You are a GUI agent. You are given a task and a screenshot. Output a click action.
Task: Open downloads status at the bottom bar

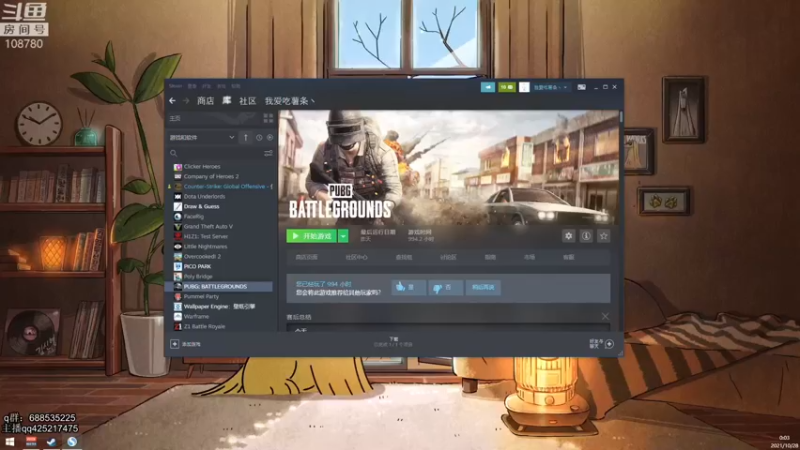pos(393,342)
